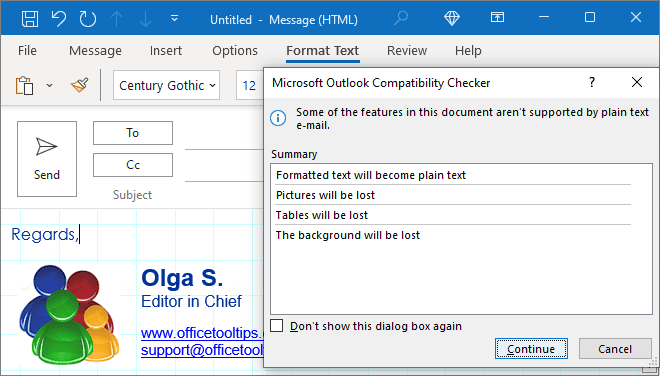The image size is (660, 376).
Task: Undo the last action
Action: coord(59,19)
